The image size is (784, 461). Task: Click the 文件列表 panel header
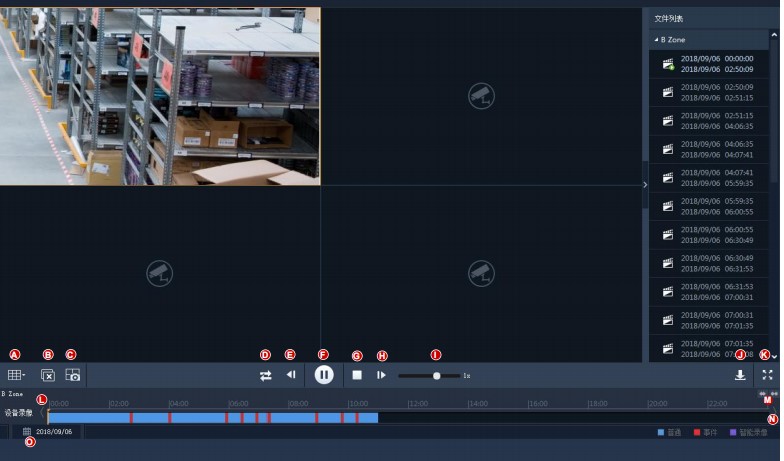[668, 18]
